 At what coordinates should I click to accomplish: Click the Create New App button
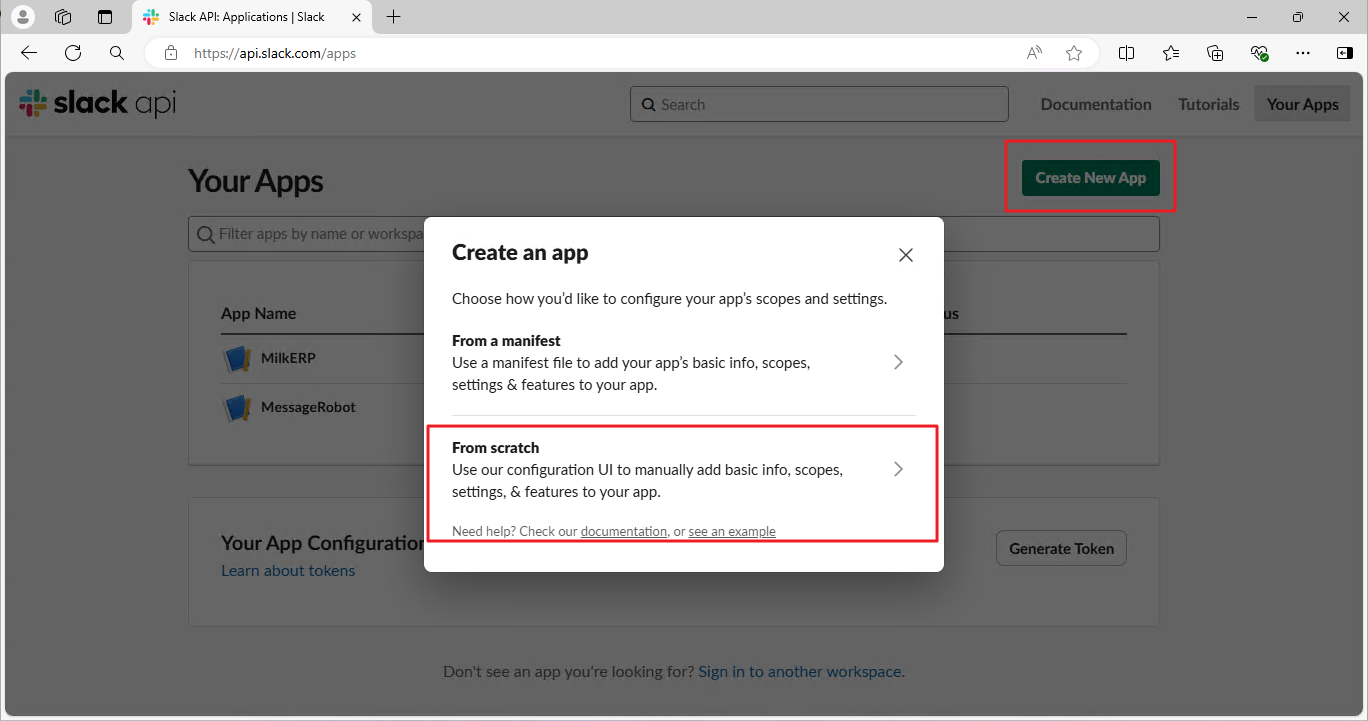(1090, 178)
